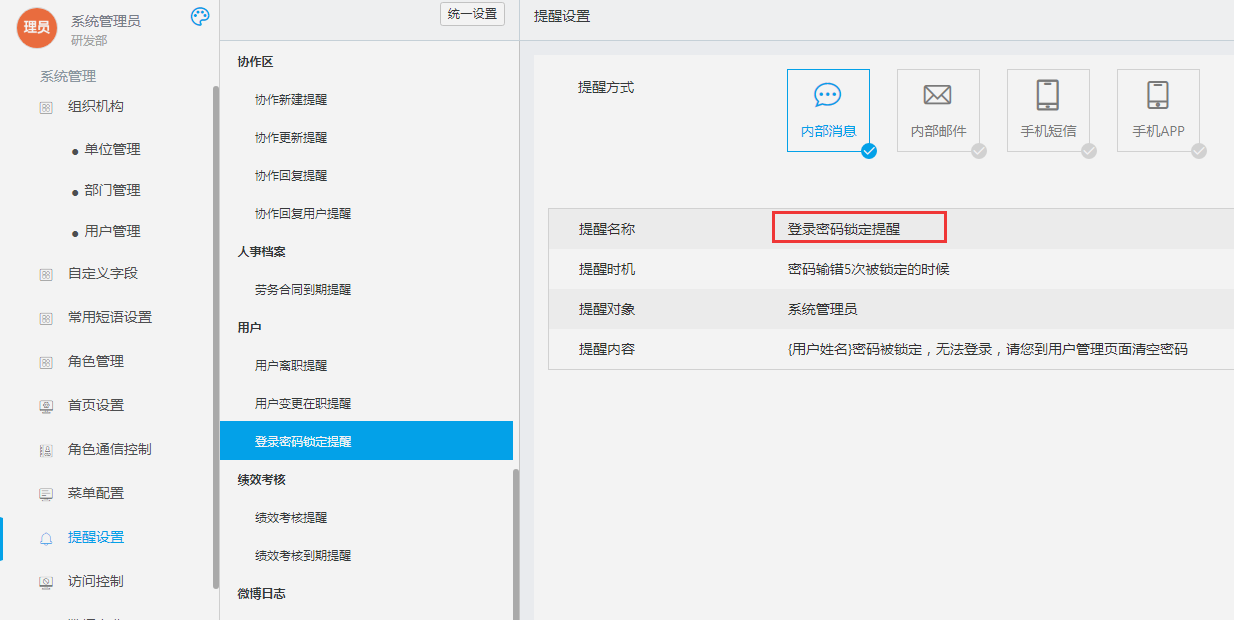Click the 提醒设置 bell icon

pyautogui.click(x=46, y=538)
